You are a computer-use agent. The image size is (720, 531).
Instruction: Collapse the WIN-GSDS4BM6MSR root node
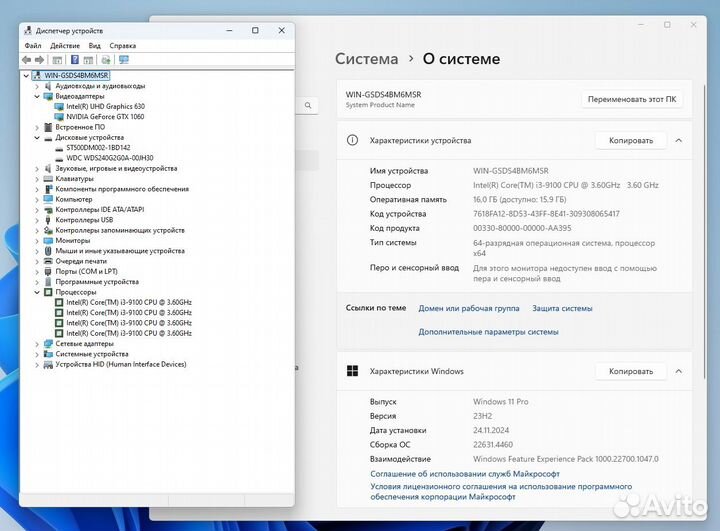[26, 75]
